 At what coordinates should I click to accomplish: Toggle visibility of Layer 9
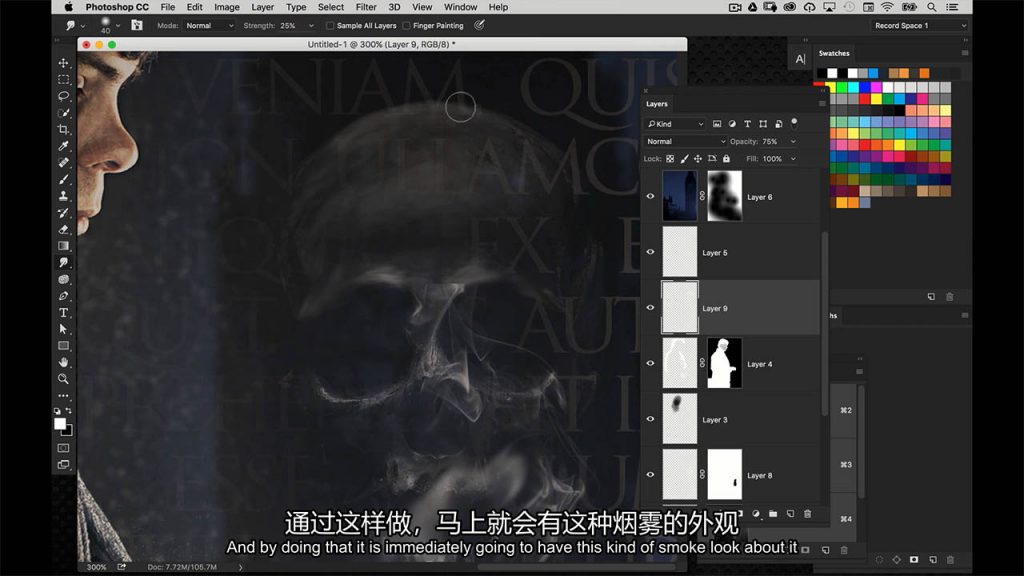pos(650,308)
